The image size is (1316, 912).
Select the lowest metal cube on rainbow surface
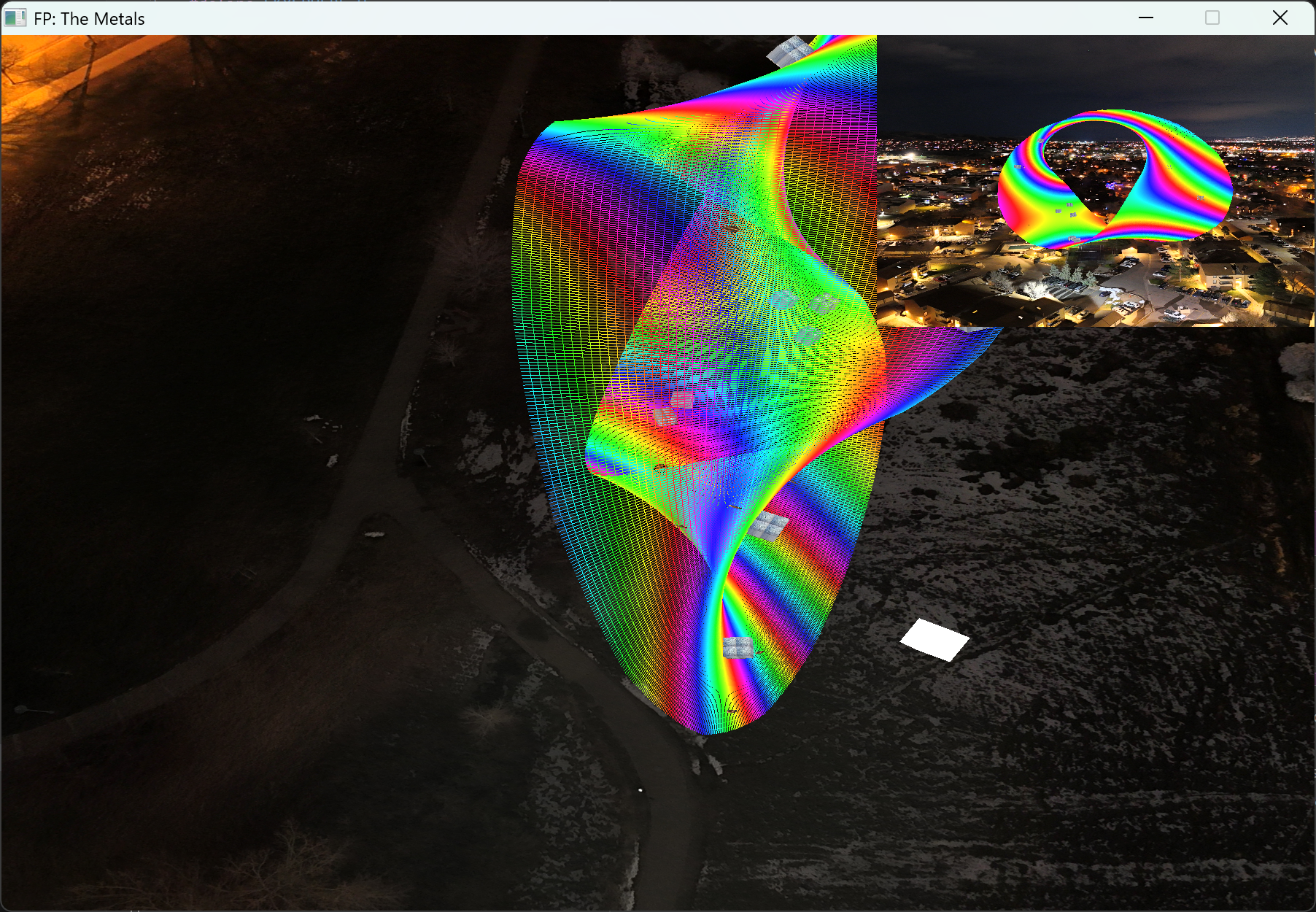[737, 647]
